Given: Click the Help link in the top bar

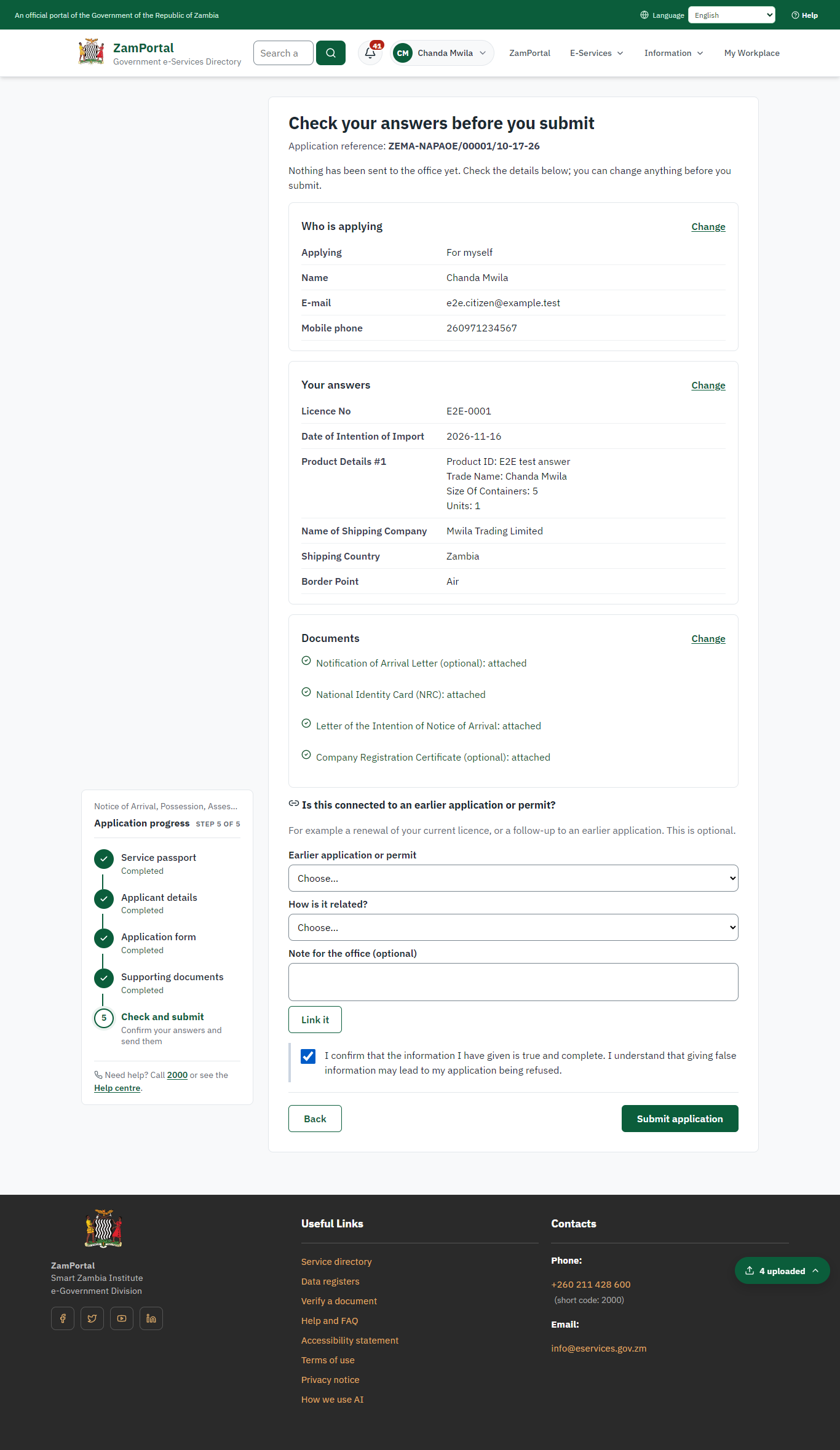Looking at the screenshot, I should (x=805, y=15).
